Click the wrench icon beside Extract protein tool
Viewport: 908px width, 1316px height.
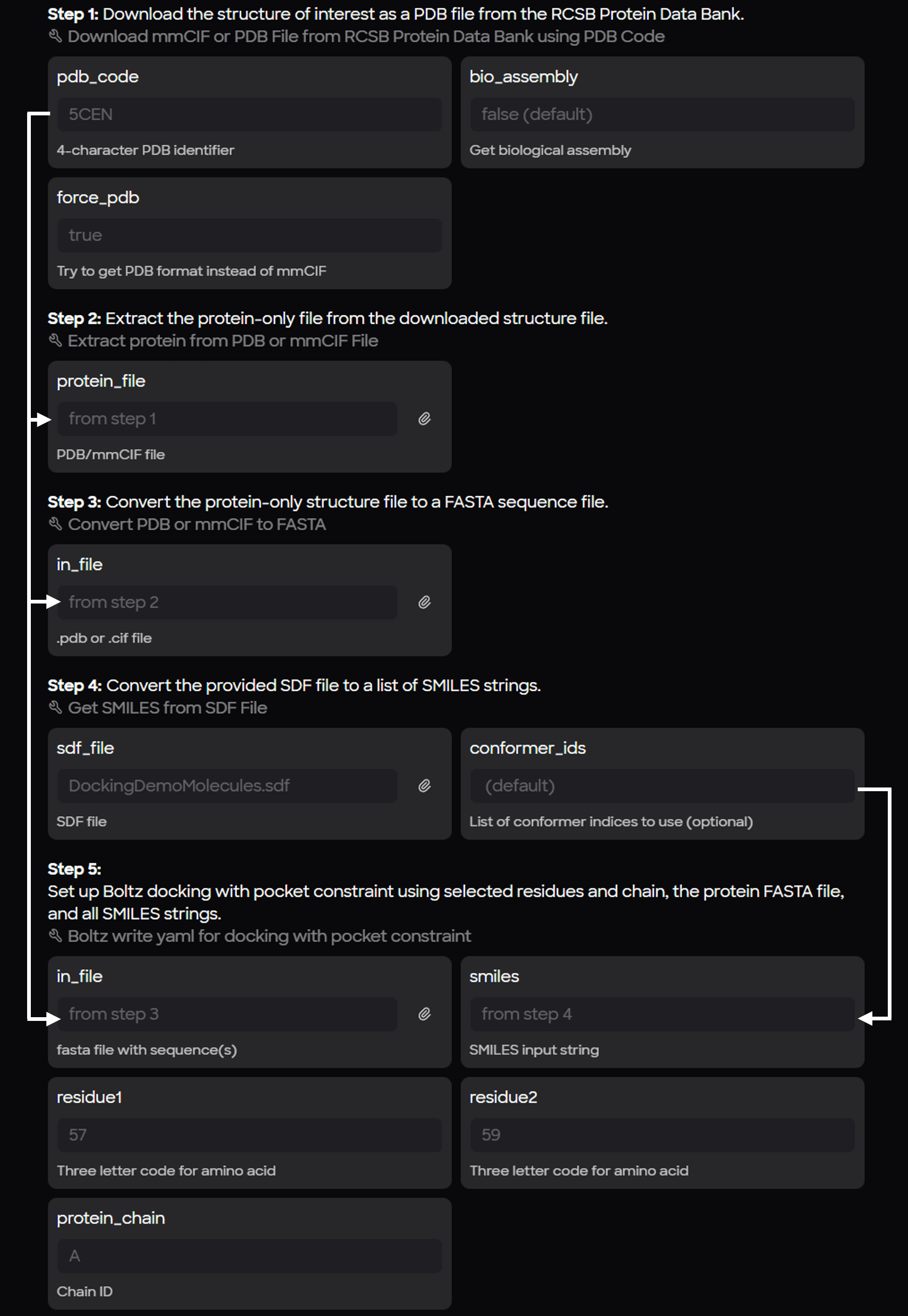pos(55,341)
